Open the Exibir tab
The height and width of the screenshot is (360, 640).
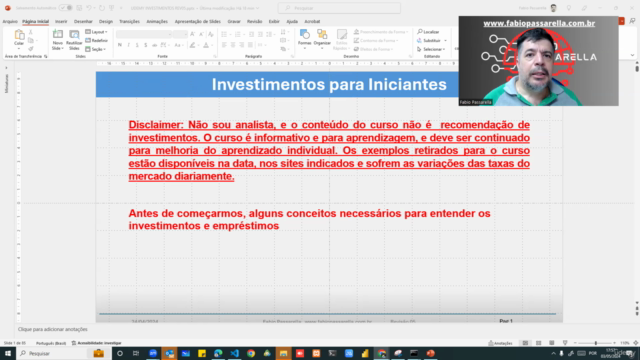coord(274,21)
